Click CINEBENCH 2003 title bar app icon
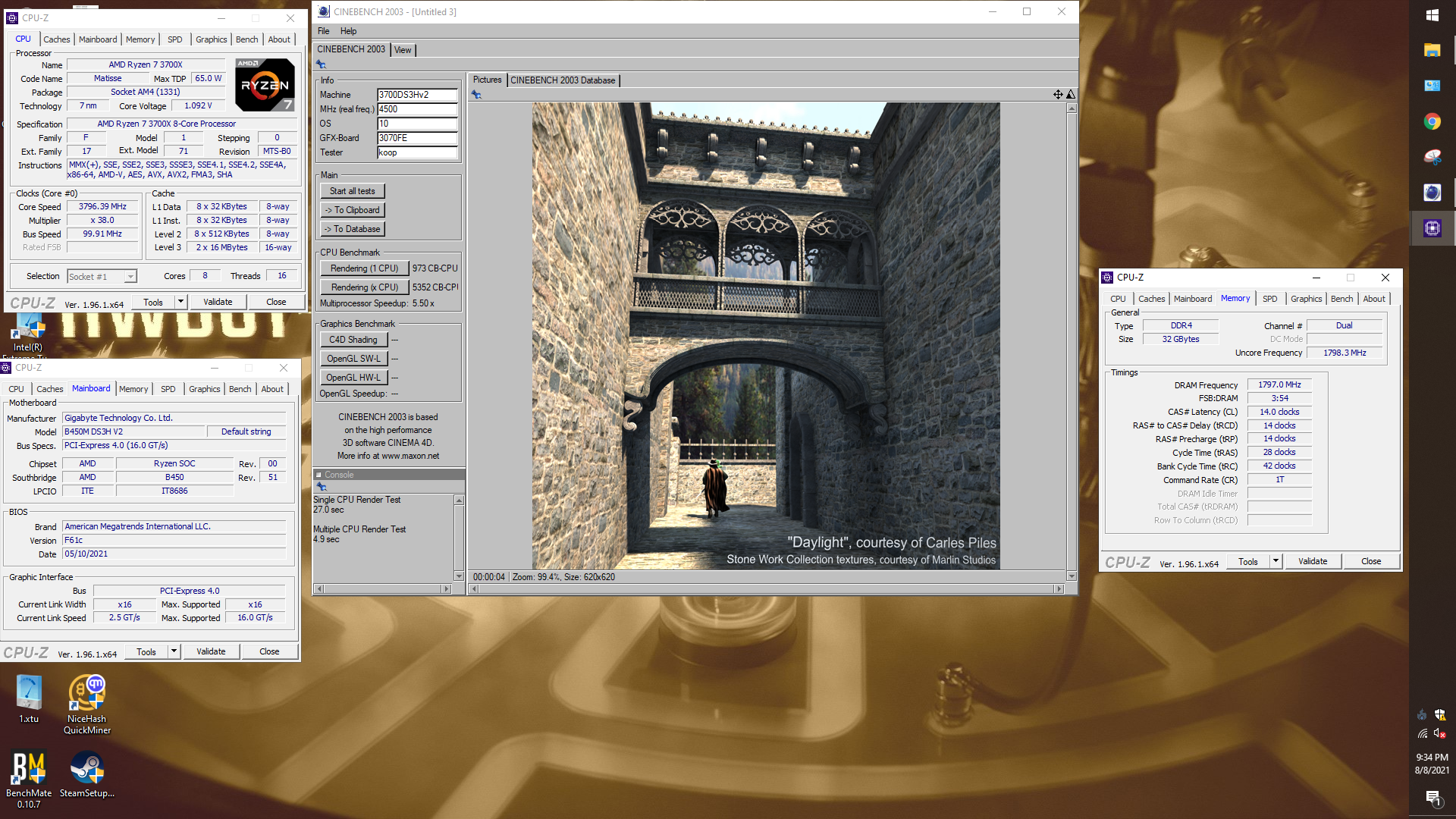This screenshot has width=1456, height=819. tap(324, 11)
